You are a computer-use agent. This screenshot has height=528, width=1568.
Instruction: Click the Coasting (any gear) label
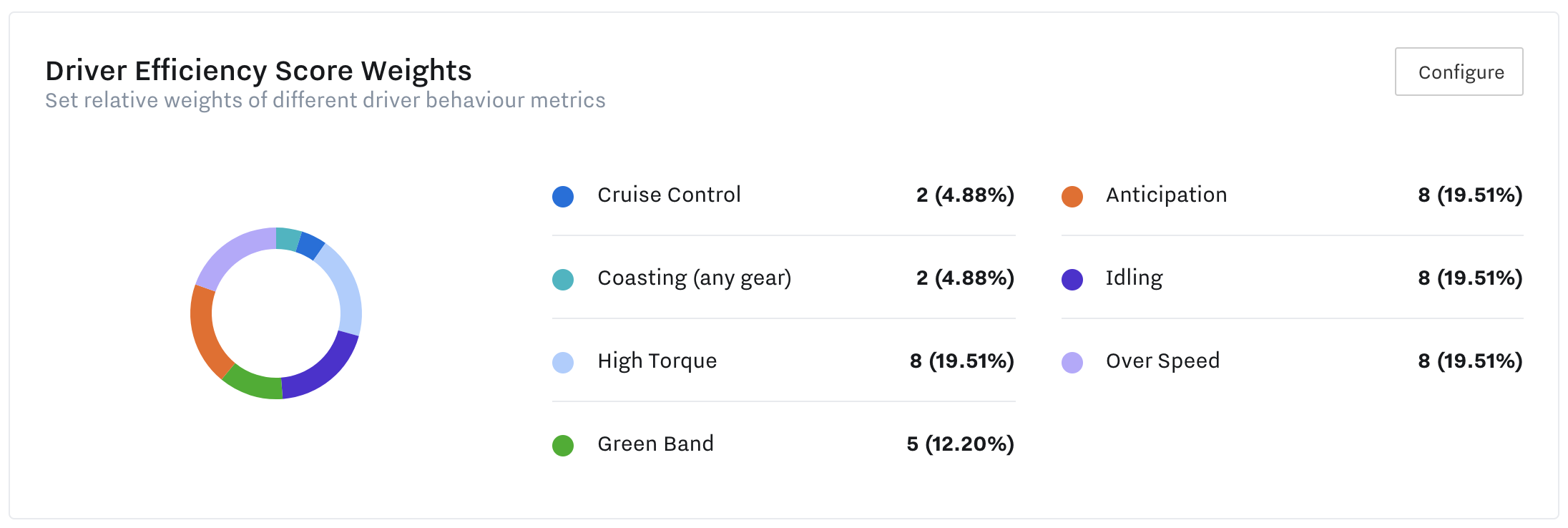point(694,278)
